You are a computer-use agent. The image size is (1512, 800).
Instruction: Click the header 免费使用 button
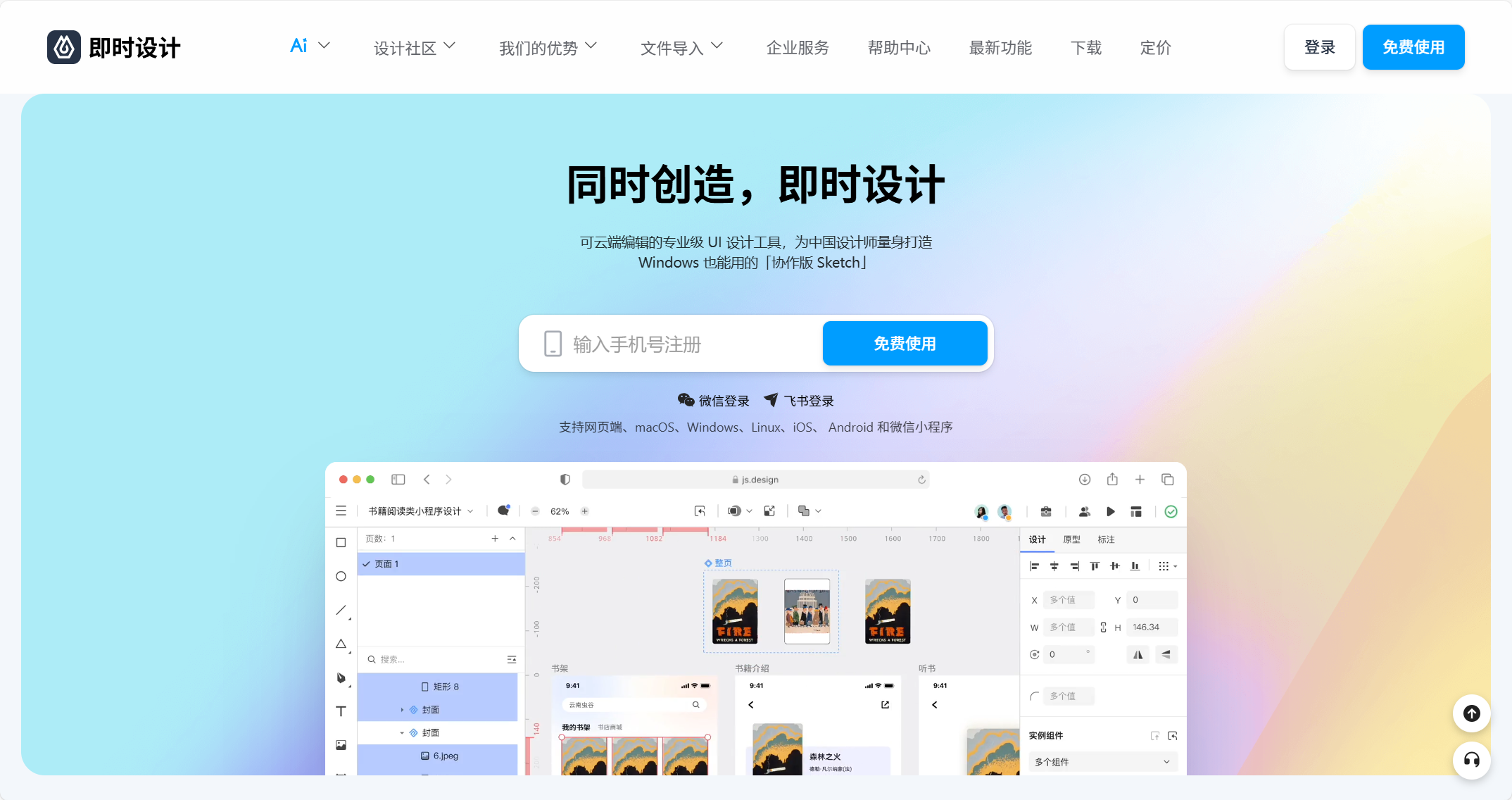pyautogui.click(x=1413, y=47)
